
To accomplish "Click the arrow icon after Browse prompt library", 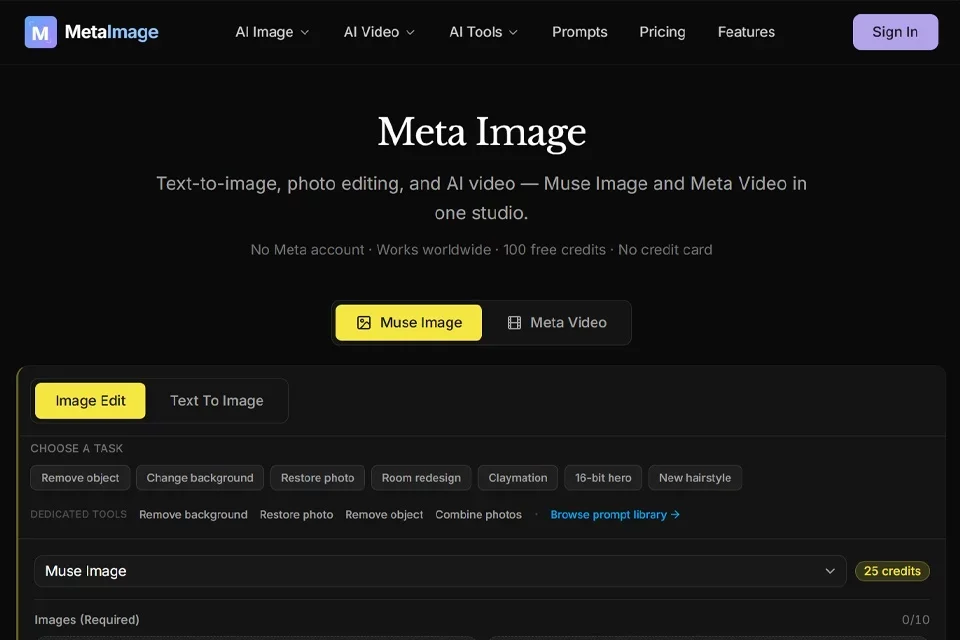I will coord(675,514).
